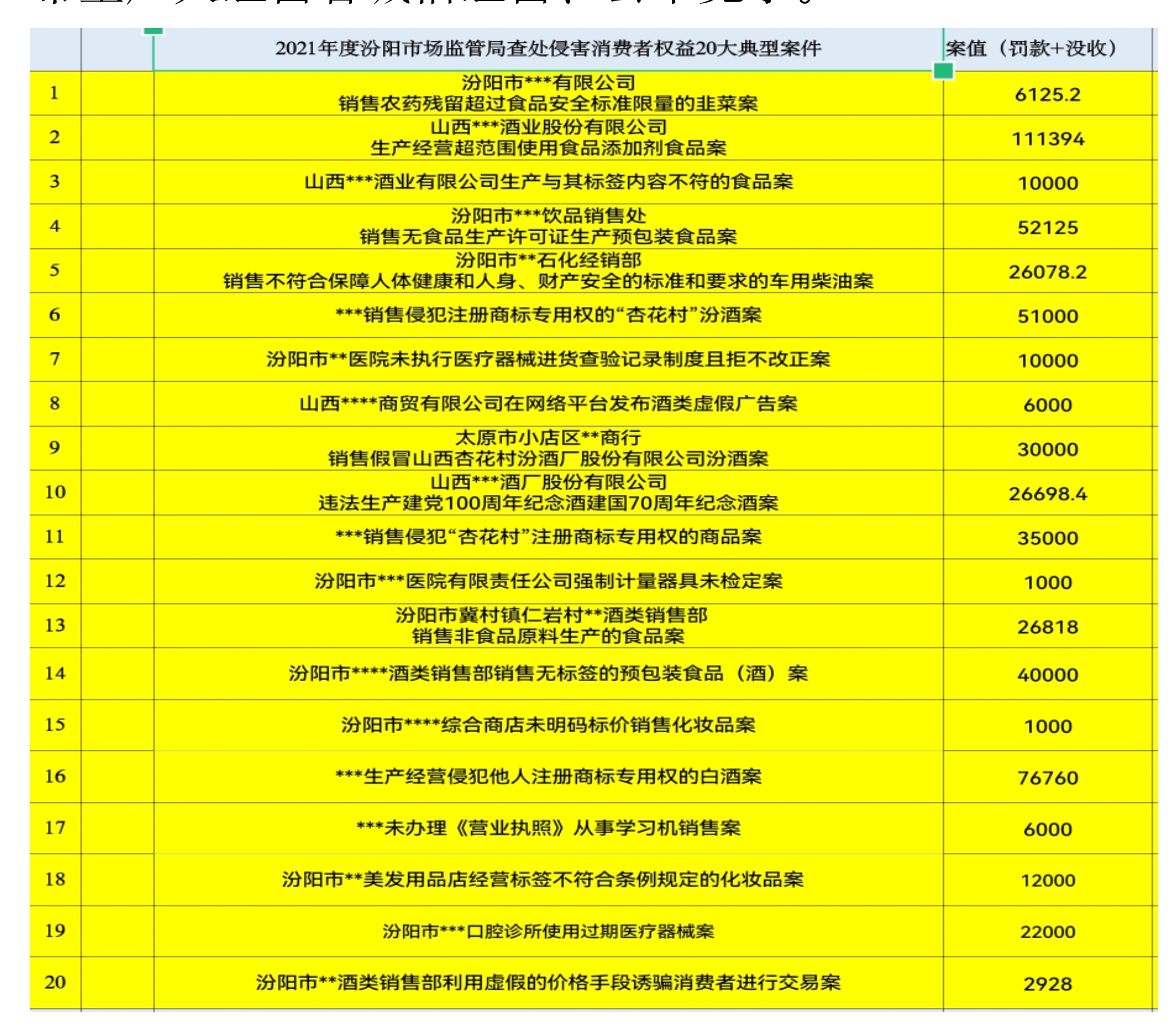Screen dimensions: 1176x1026
Task: Click the value 40000 cell
Action: tap(1047, 674)
